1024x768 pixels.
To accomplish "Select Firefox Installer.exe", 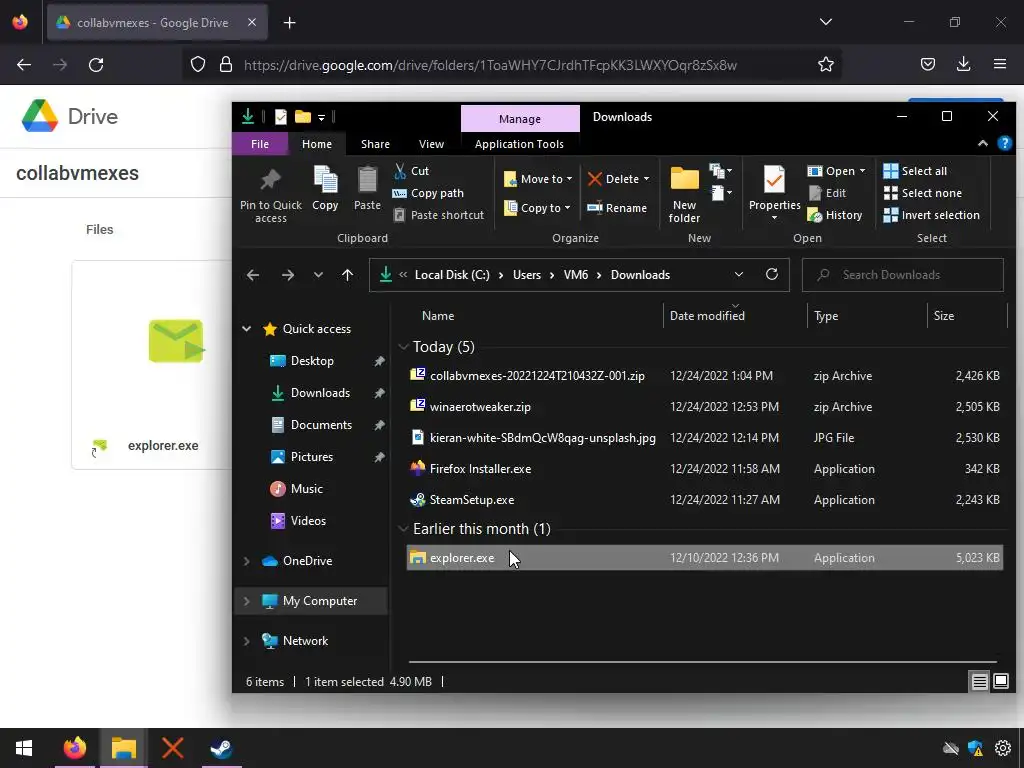I will pos(704,469).
